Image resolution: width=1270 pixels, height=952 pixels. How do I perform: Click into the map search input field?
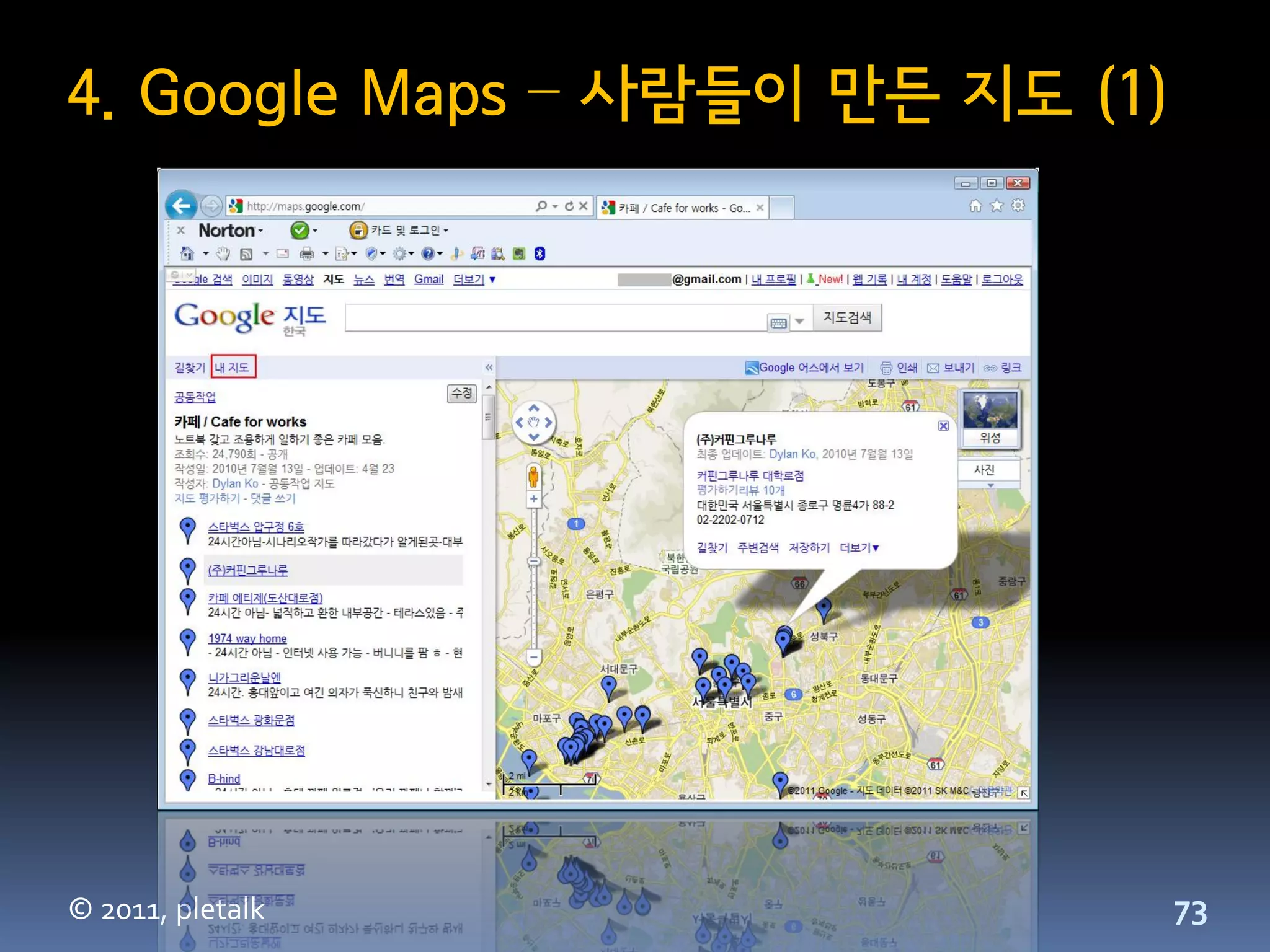pos(555,317)
